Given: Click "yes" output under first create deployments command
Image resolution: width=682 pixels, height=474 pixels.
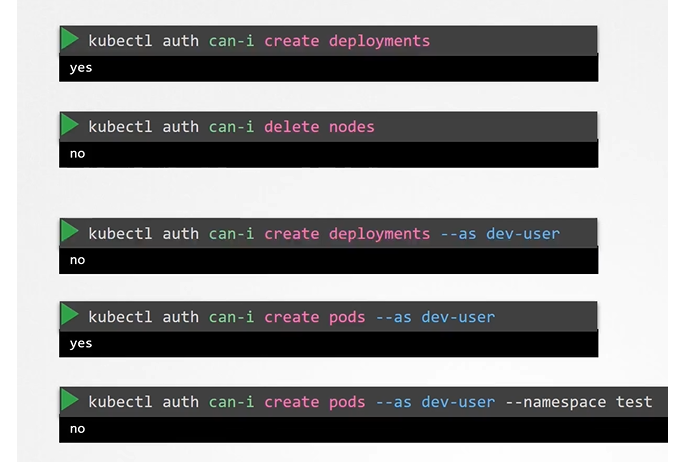Looking at the screenshot, I should tap(81, 68).
